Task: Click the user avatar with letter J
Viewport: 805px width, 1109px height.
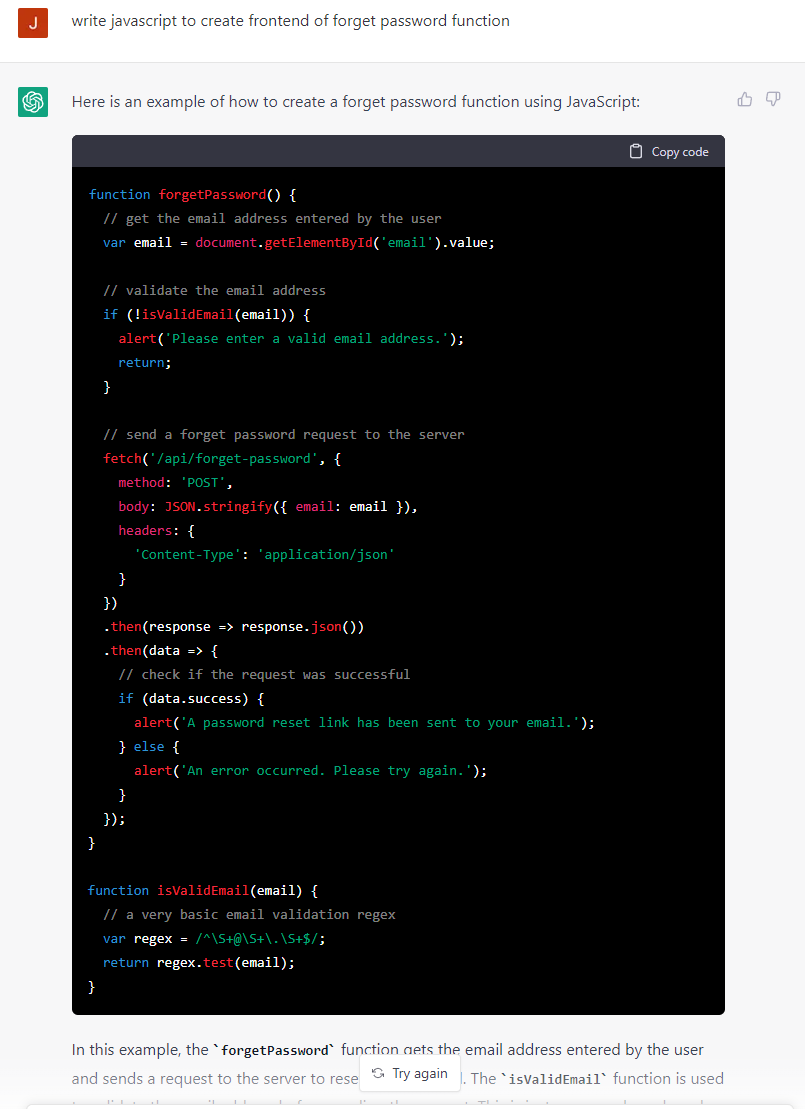Action: pyautogui.click(x=33, y=23)
